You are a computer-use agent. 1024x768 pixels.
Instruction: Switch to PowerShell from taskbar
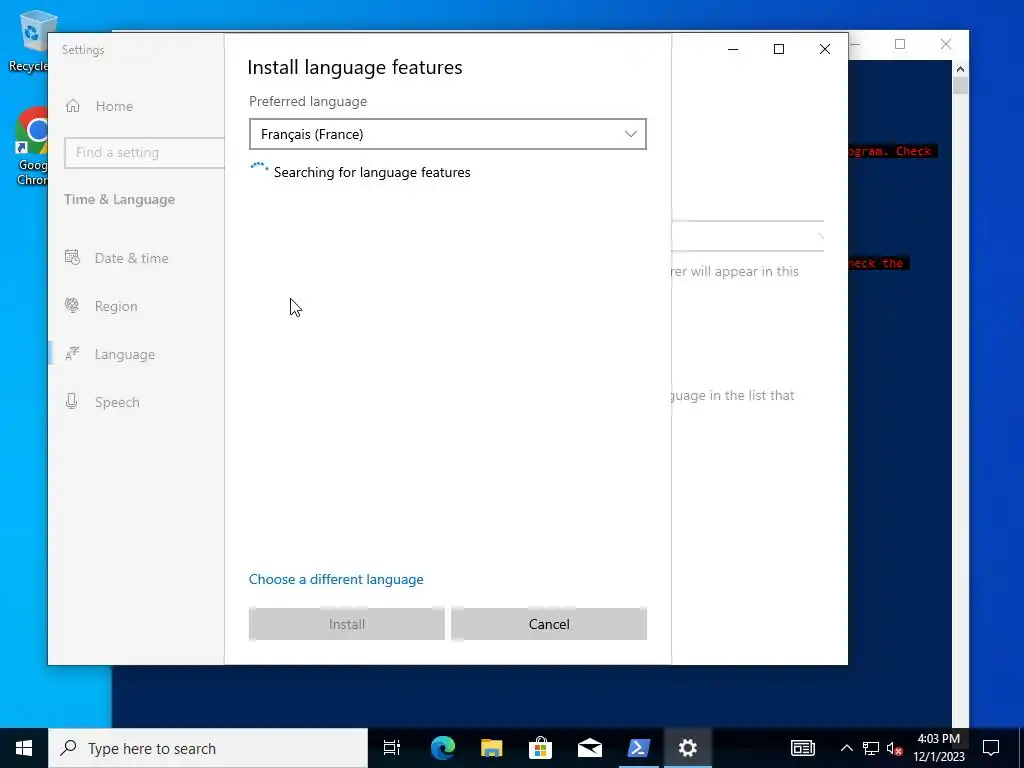coord(638,748)
